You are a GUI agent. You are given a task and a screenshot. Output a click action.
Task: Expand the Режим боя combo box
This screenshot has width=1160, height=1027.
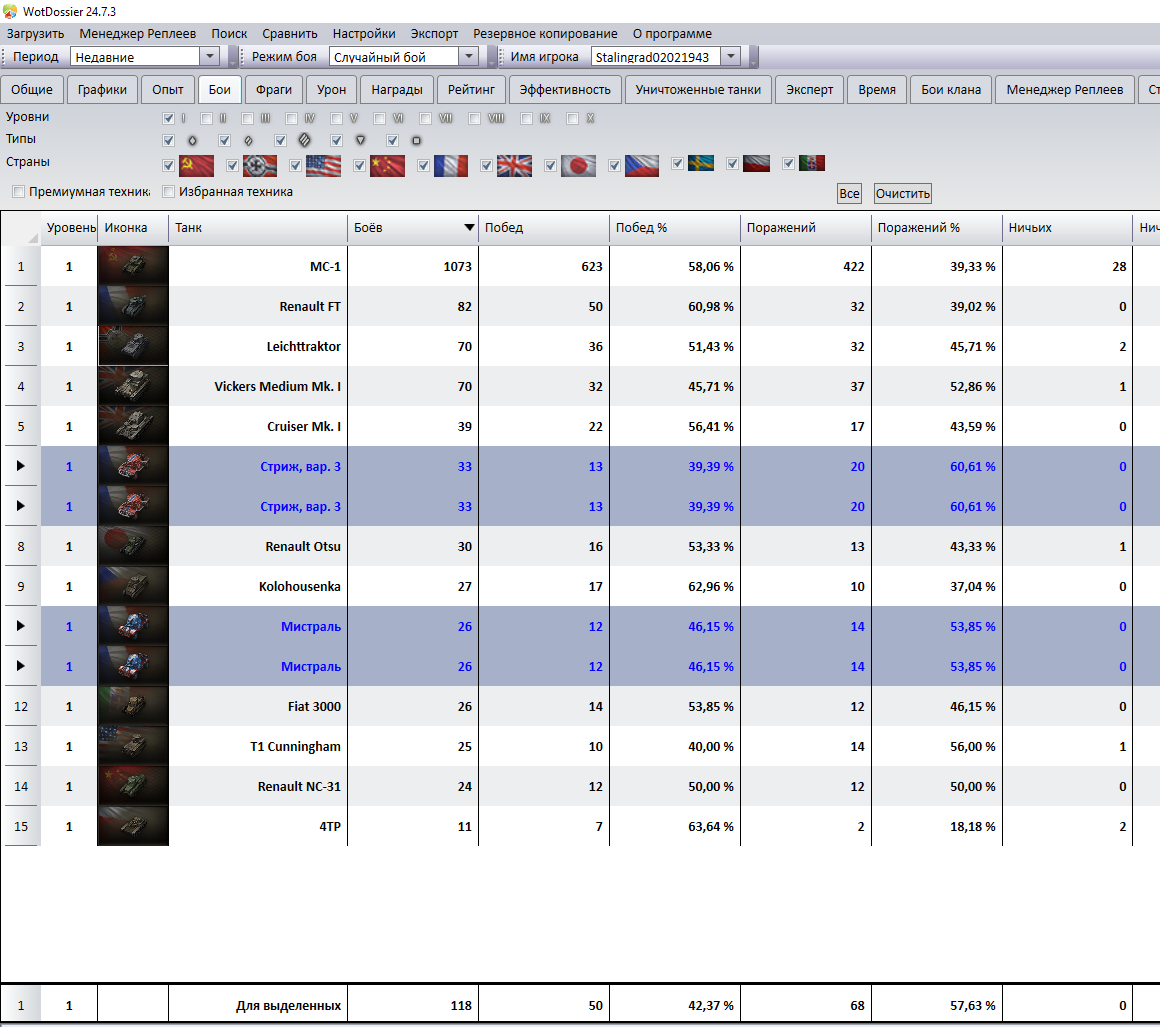tap(468, 57)
